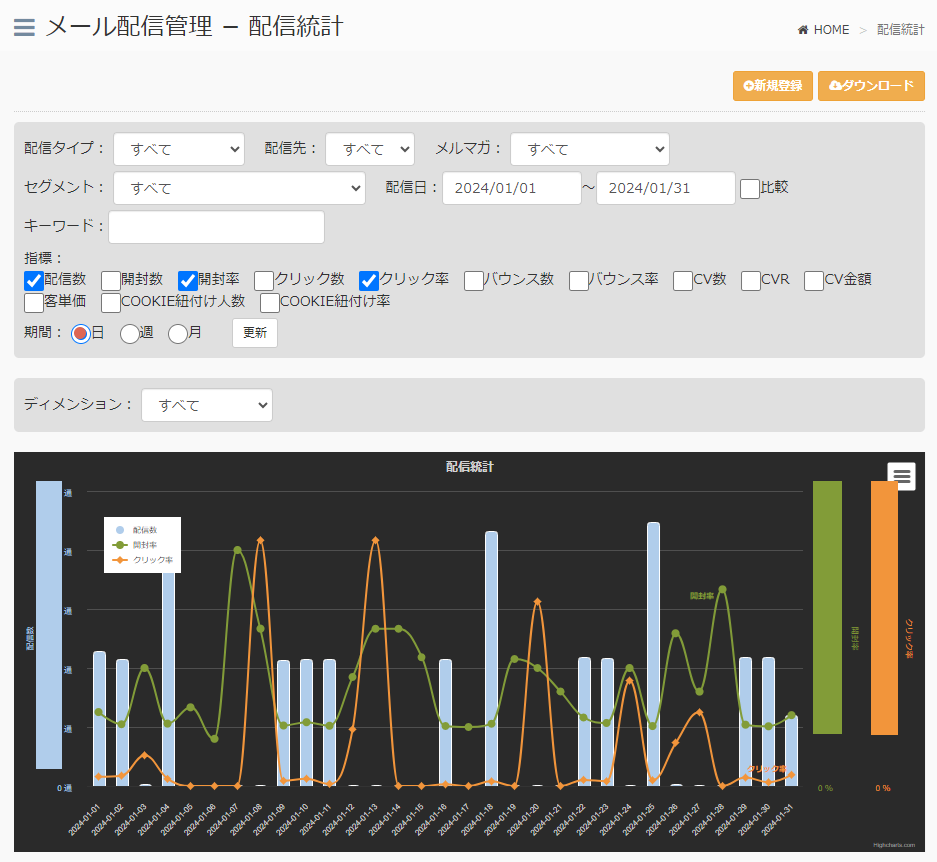
Task: Check the 比較 comparison checkbox
Action: pyautogui.click(x=750, y=188)
